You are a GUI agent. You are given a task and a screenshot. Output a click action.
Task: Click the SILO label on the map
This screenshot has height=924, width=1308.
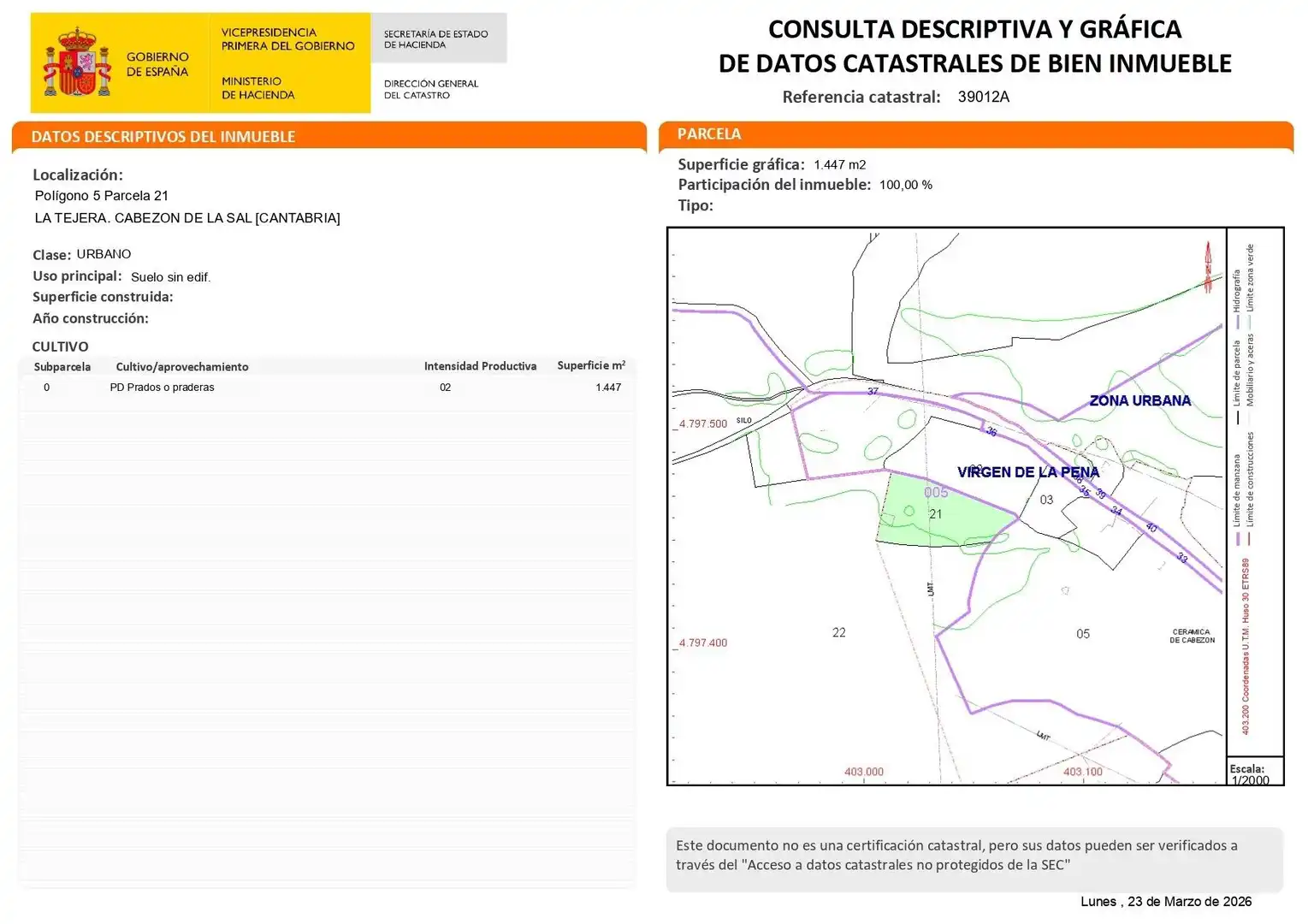[743, 421]
